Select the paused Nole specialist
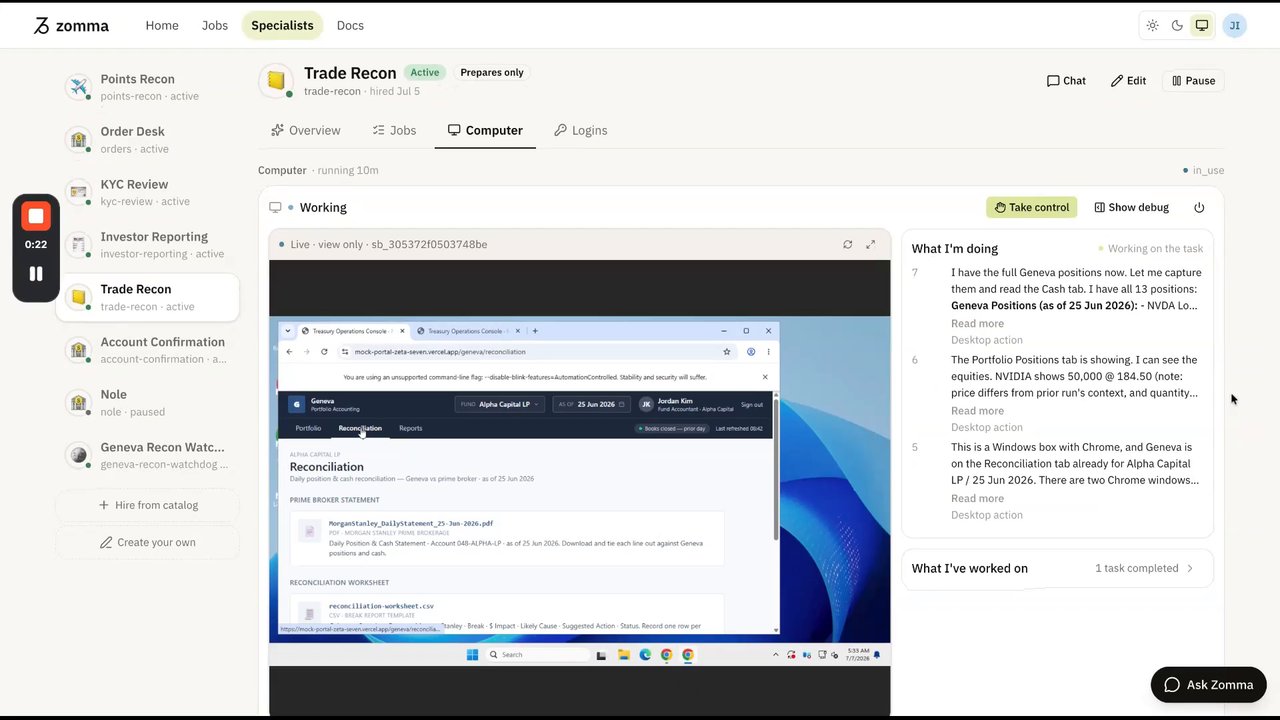 [147, 402]
